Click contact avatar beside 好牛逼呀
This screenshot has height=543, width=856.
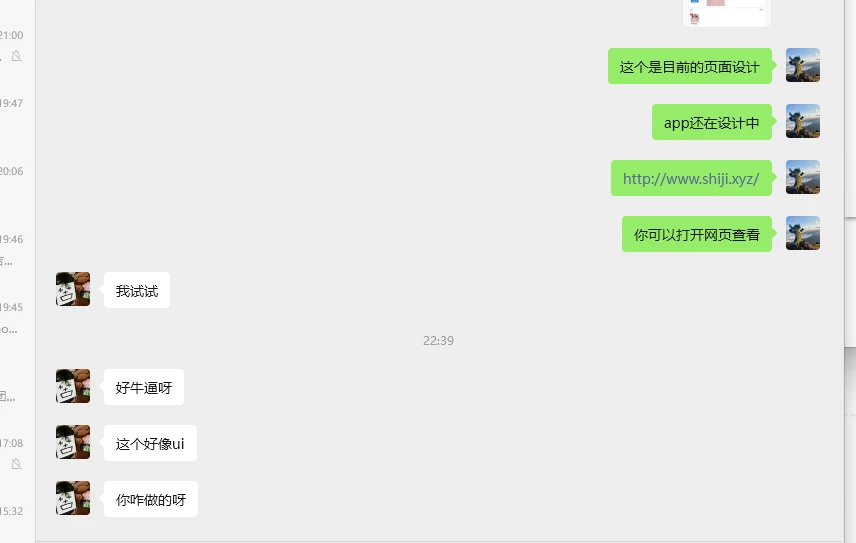[x=73, y=386]
